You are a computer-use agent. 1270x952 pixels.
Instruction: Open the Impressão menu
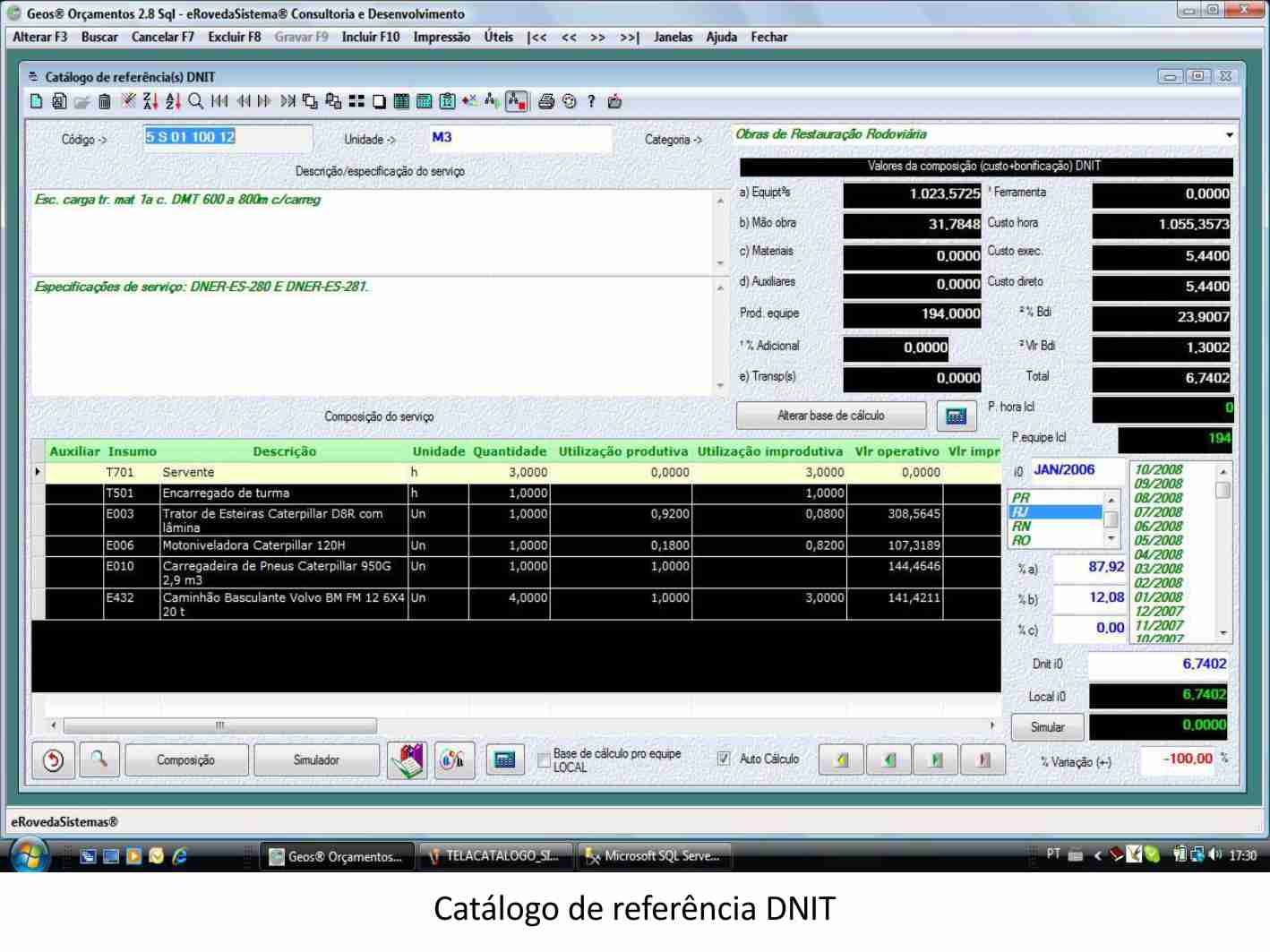[x=442, y=37]
